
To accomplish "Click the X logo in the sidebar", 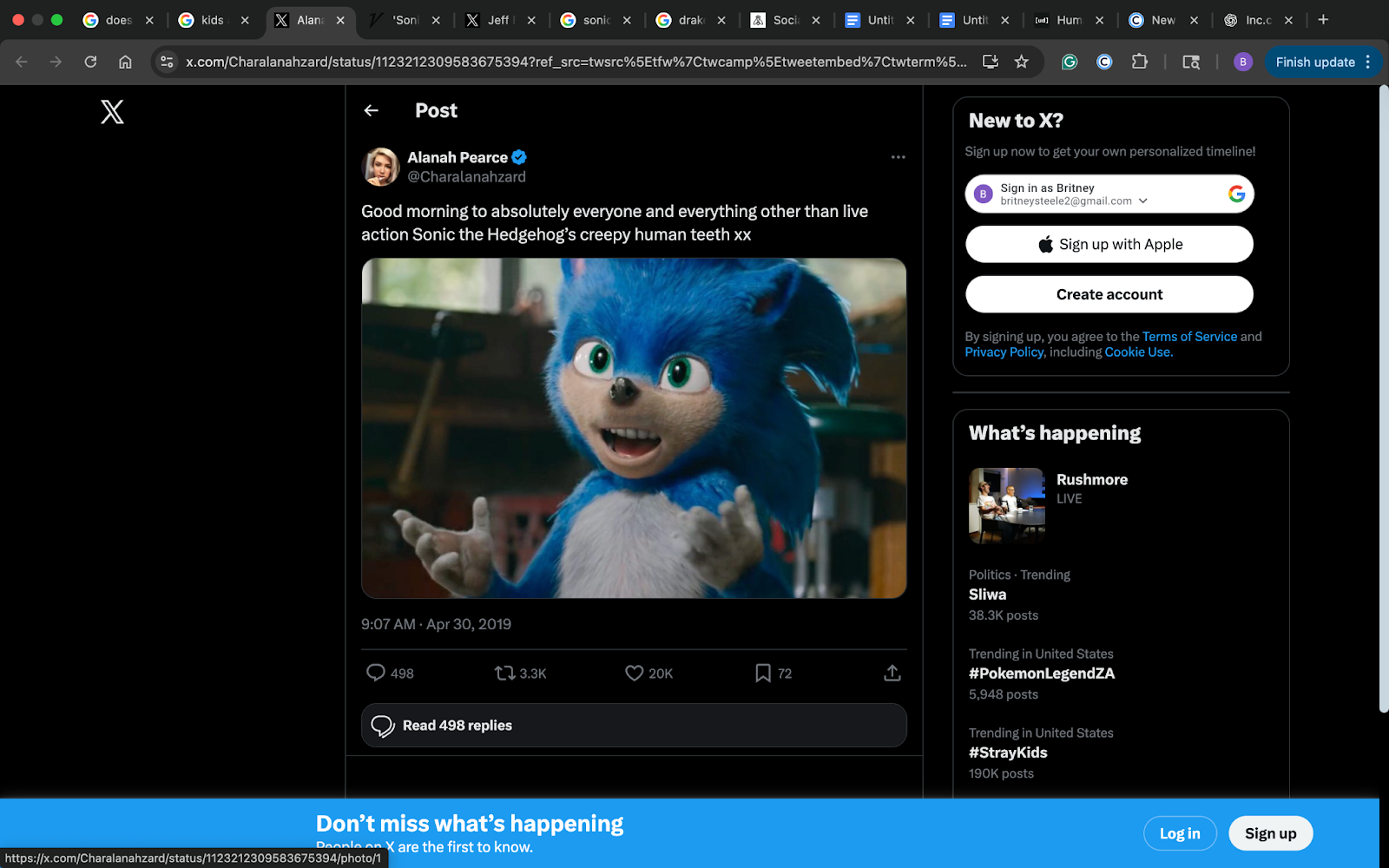I will [112, 112].
